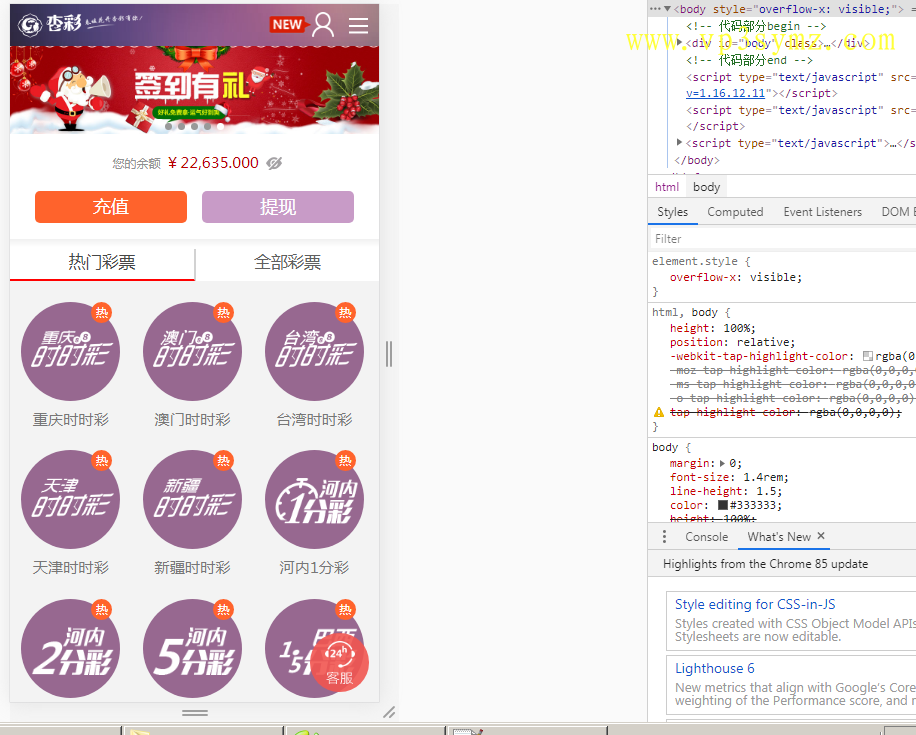Select the body breadcrumb
This screenshot has width=916, height=735.
point(706,187)
